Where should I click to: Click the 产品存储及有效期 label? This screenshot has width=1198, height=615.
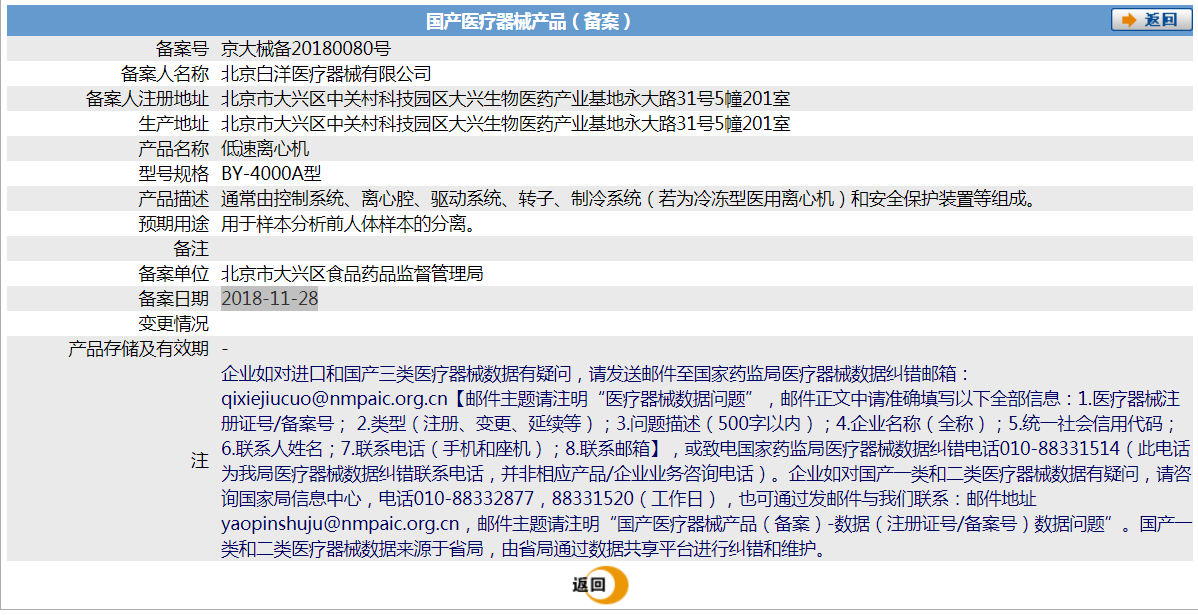pyautogui.click(x=138, y=349)
